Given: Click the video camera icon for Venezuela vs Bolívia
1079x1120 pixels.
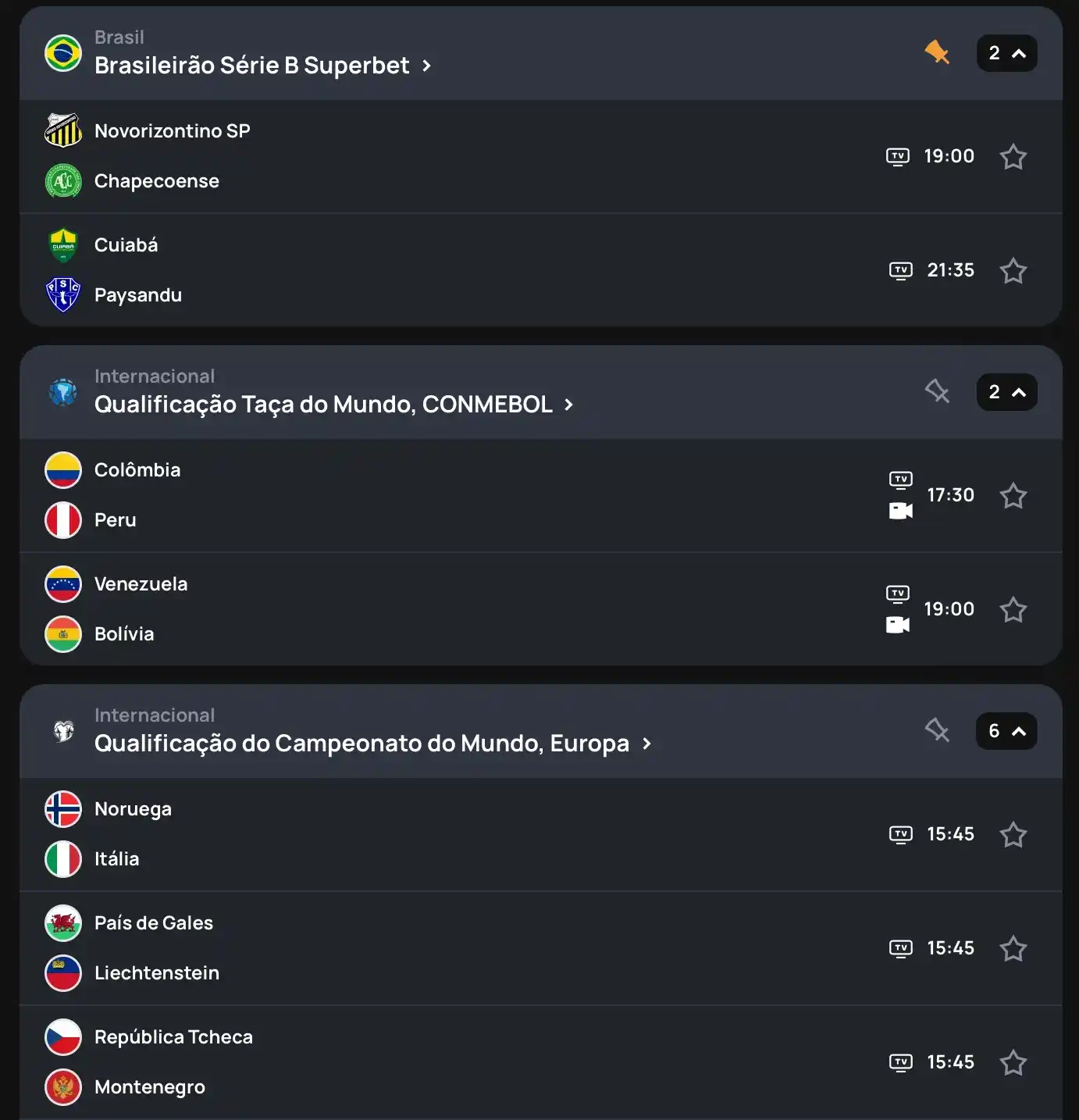Looking at the screenshot, I should (898, 625).
